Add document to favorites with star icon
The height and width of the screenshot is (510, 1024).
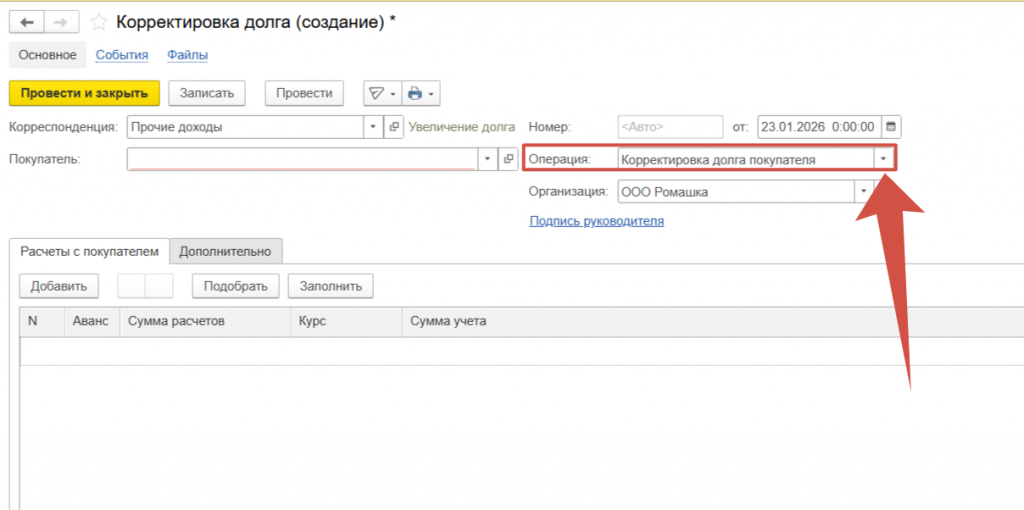pyautogui.click(x=99, y=22)
